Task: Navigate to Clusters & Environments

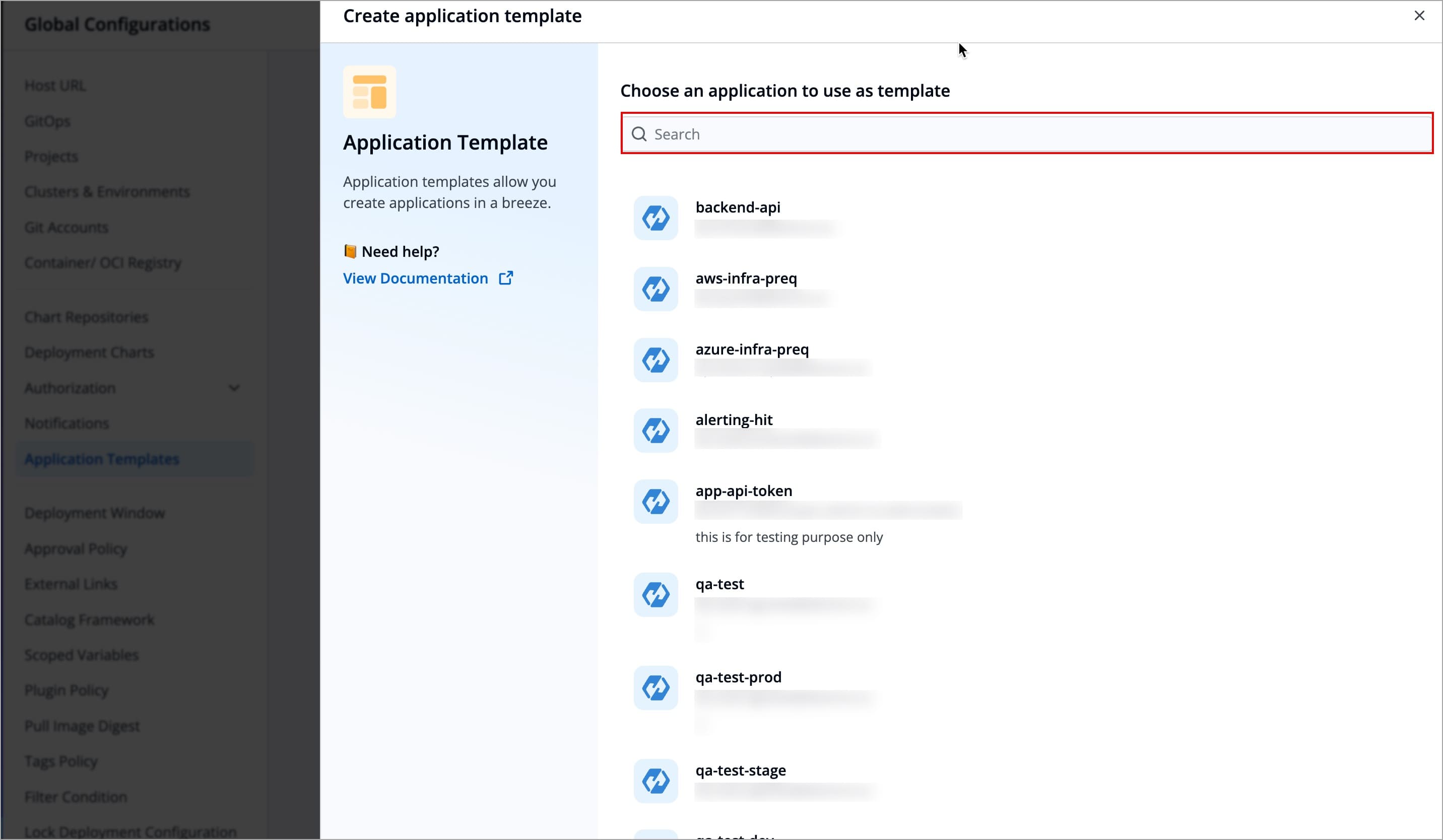Action: point(107,192)
